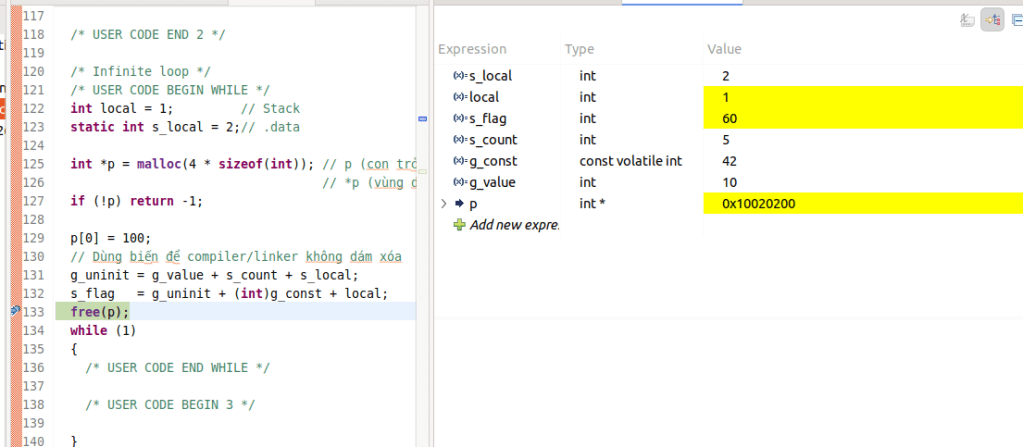
Task: Click the Add new expression plus icon
Action: (x=460, y=225)
